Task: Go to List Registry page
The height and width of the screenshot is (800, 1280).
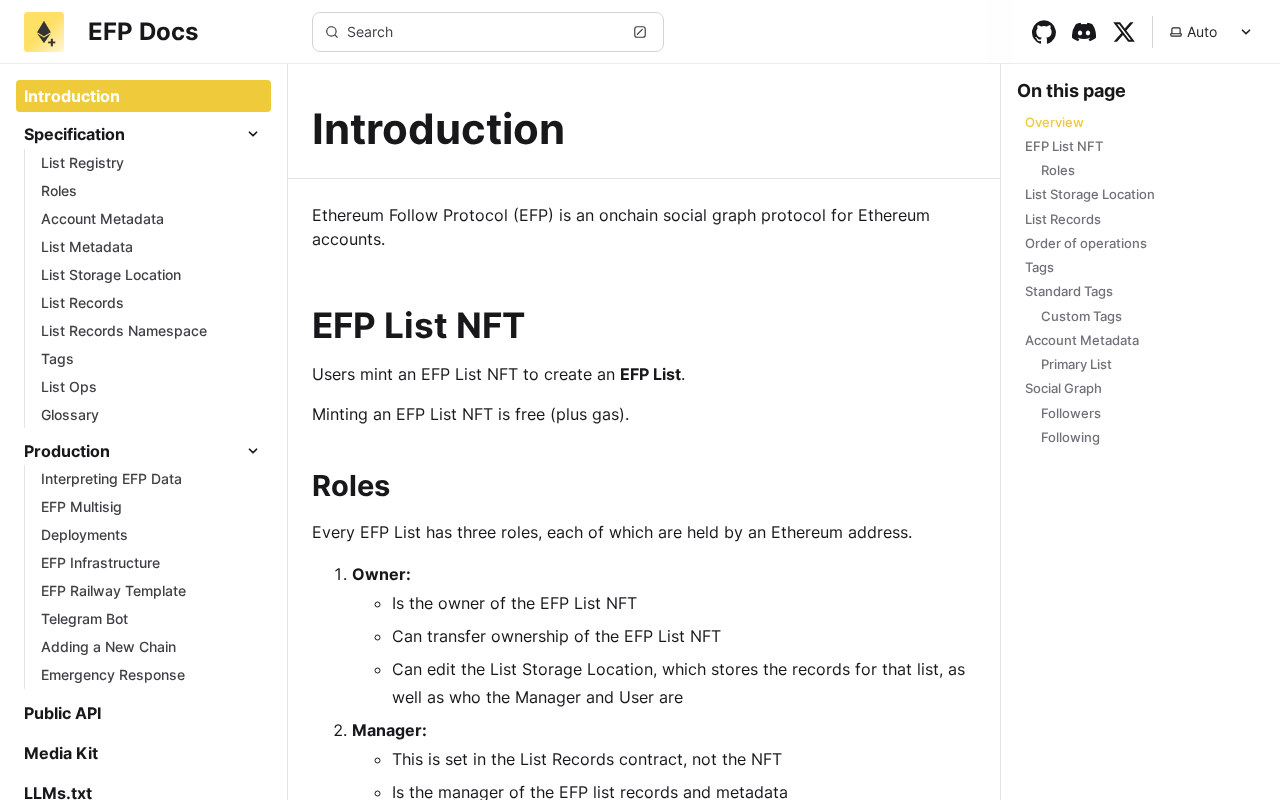Action: click(x=82, y=163)
